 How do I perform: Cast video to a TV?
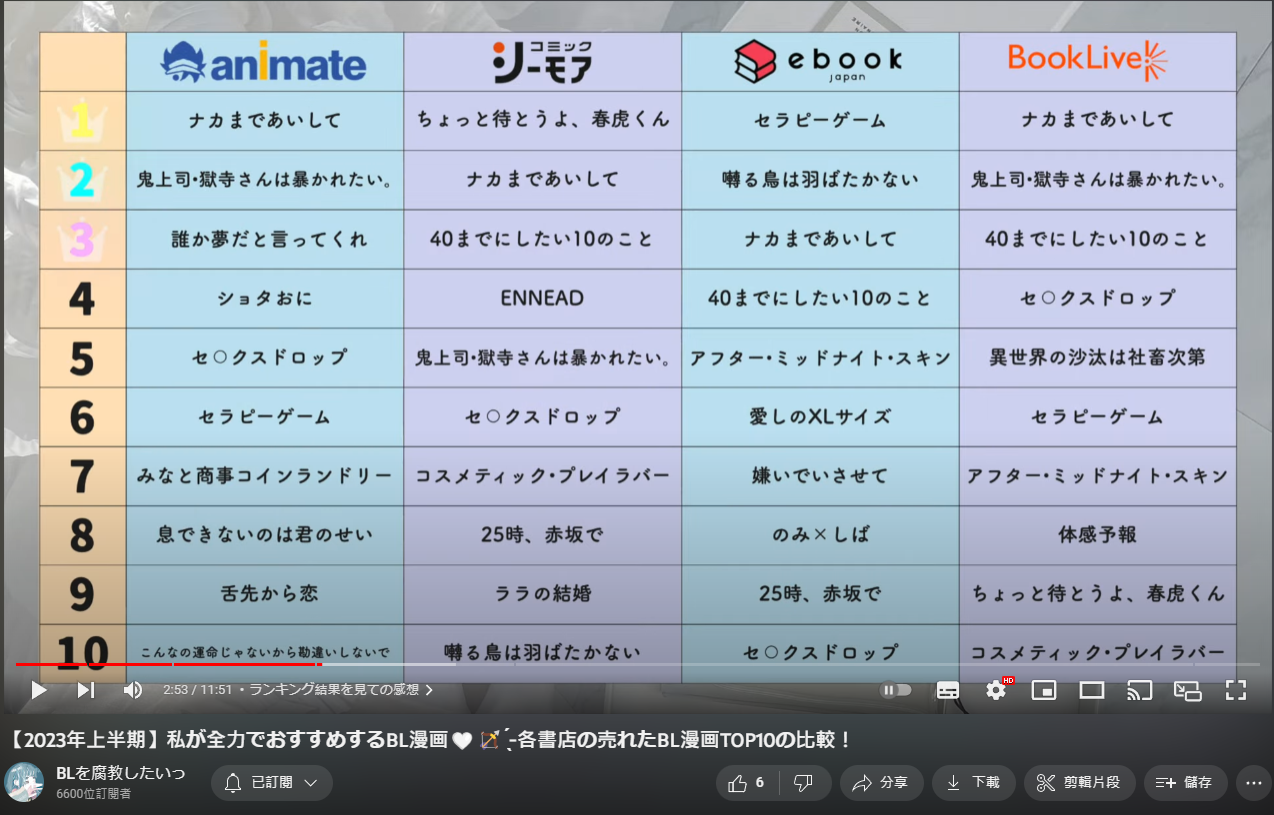click(1139, 690)
